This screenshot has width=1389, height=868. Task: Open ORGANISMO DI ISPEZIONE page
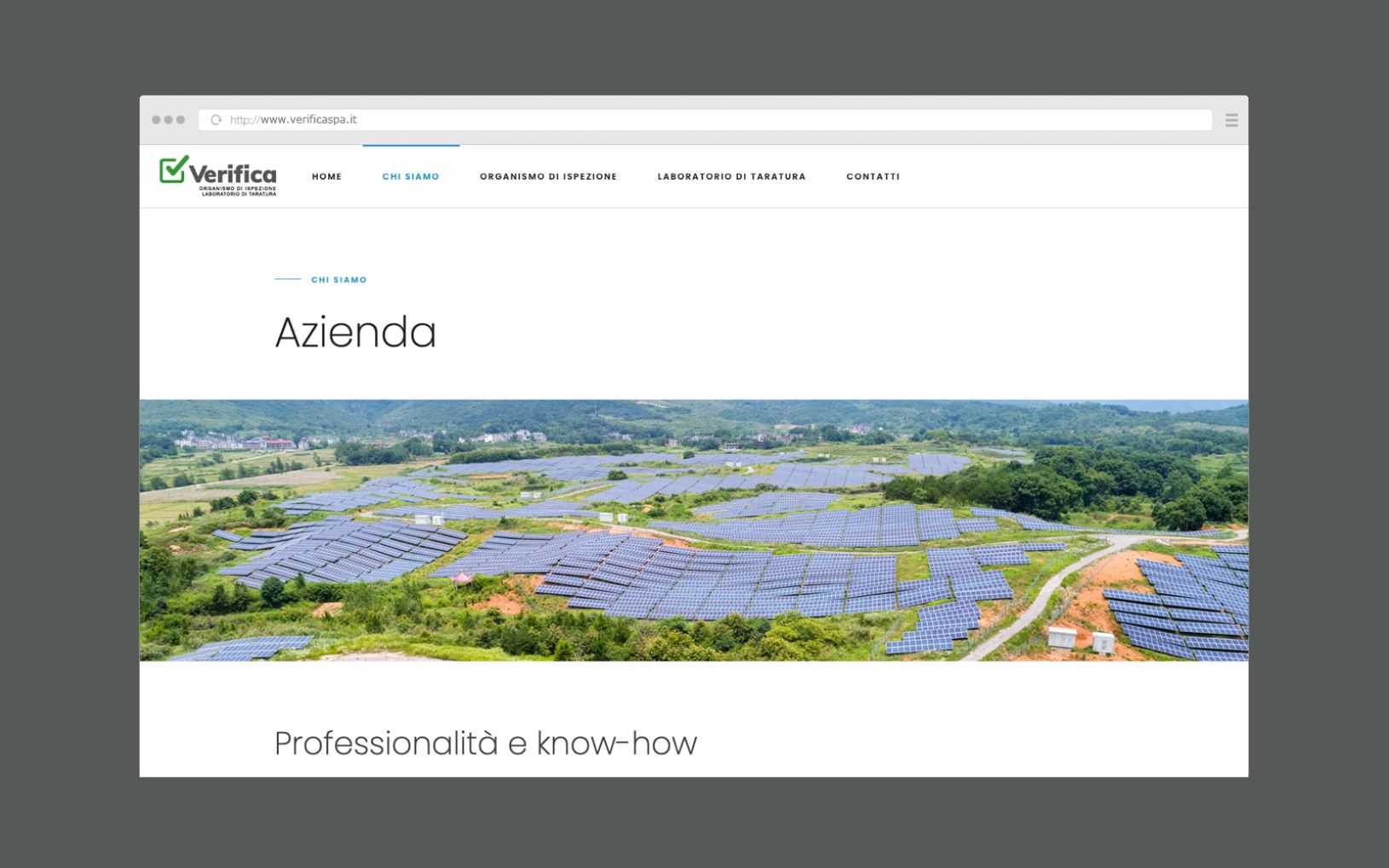[x=548, y=176]
